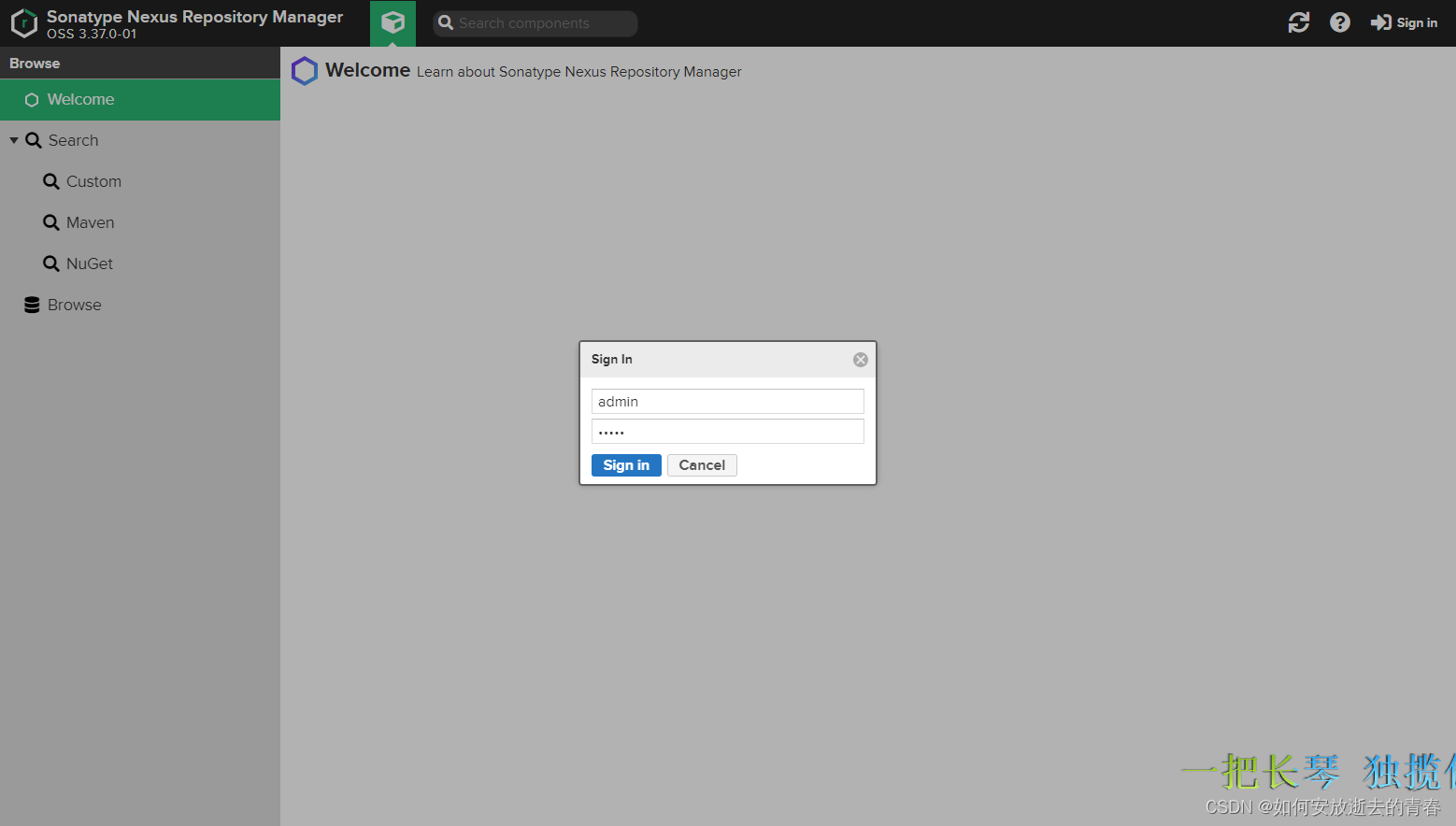
Task: Click the Search magnifier icon in sidebar
Action: [34, 140]
